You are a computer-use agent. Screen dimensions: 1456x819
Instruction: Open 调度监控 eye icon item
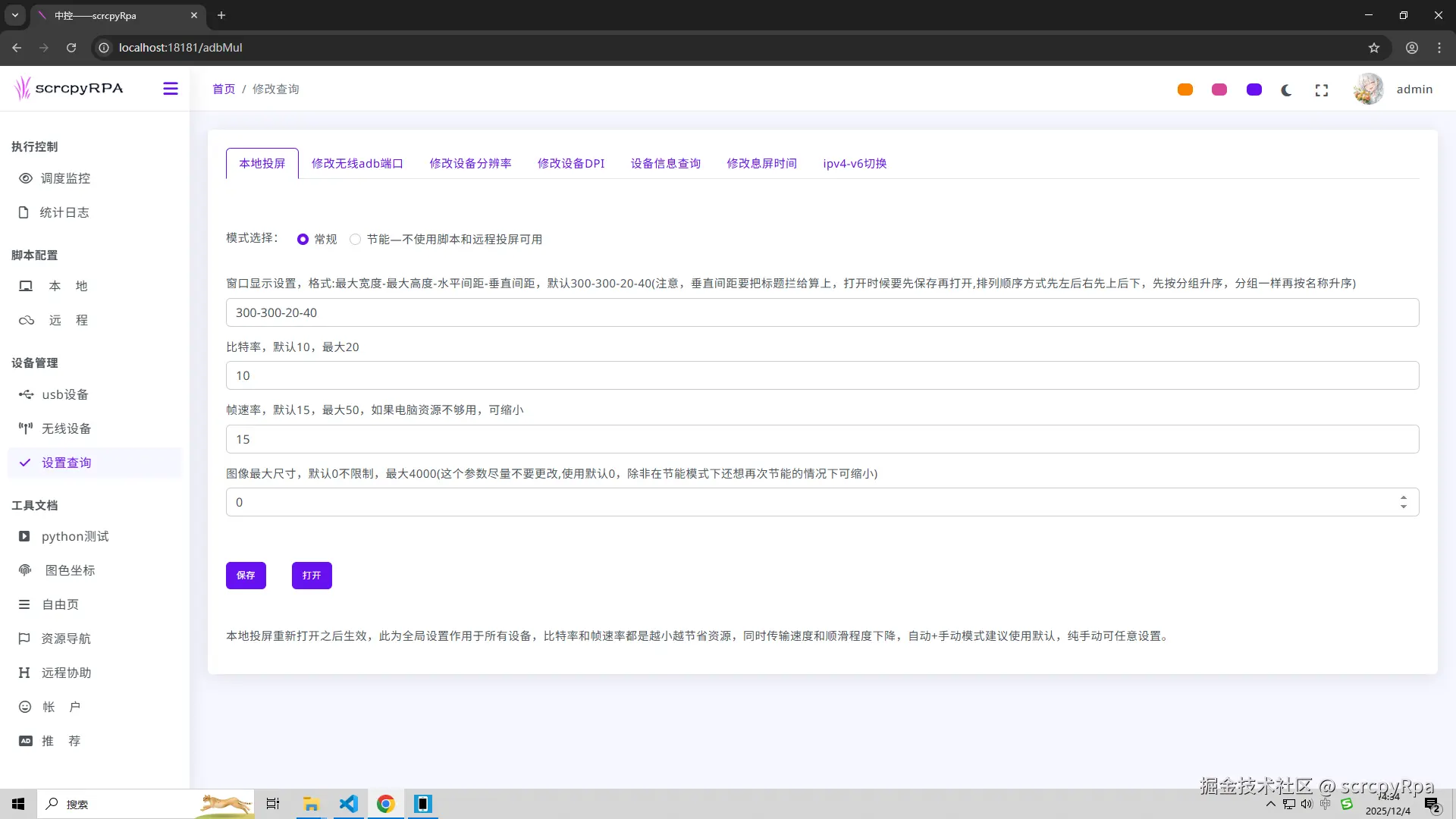[x=55, y=178]
